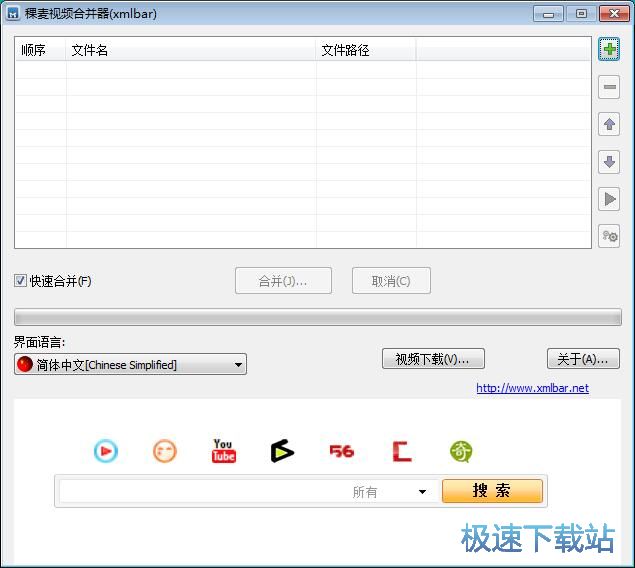This screenshot has height=568, width=635.
Task: Minimize the 稞麦视频合并器 window
Action: click(x=548, y=14)
